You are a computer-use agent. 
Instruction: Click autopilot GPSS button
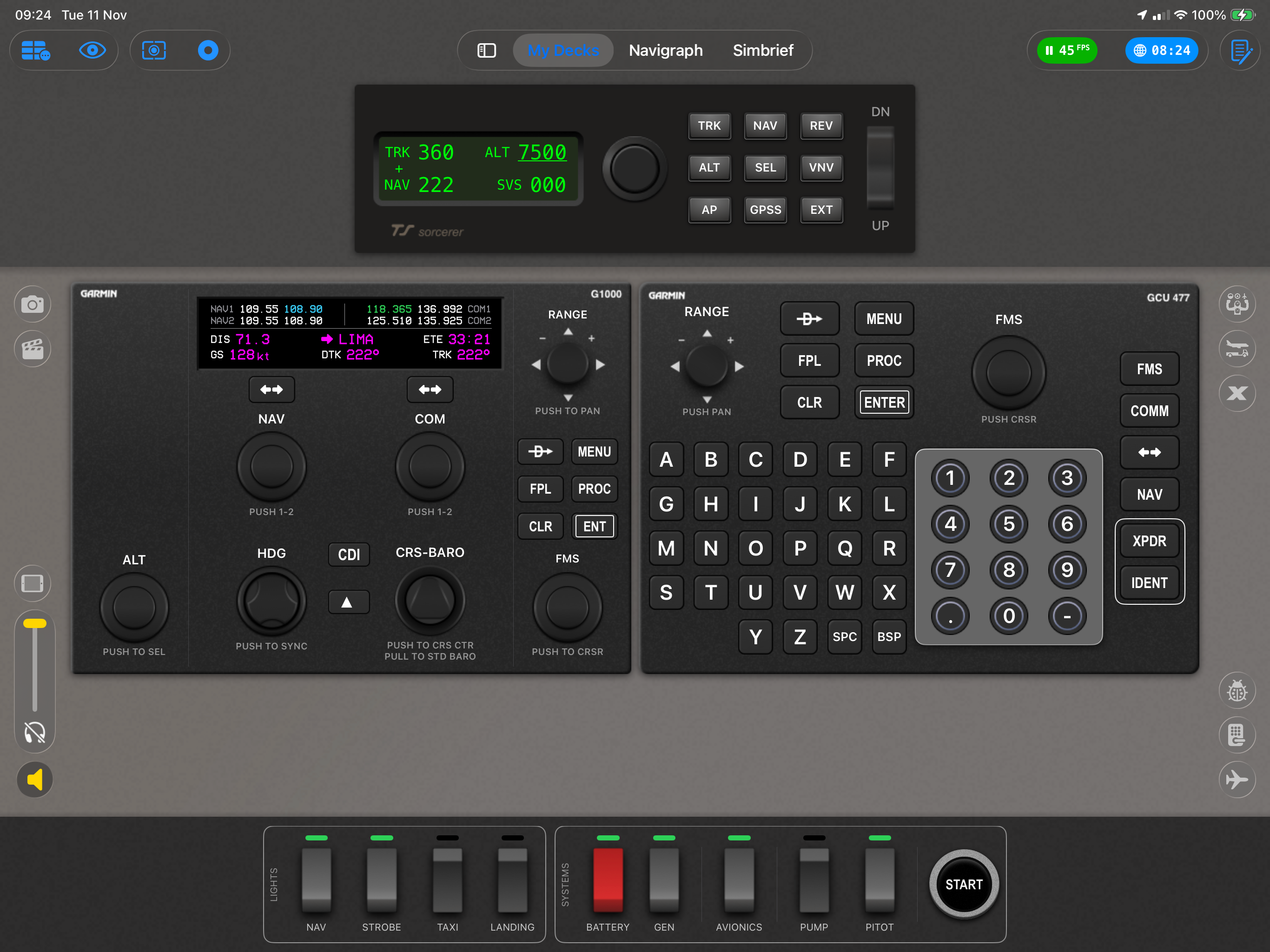765,210
